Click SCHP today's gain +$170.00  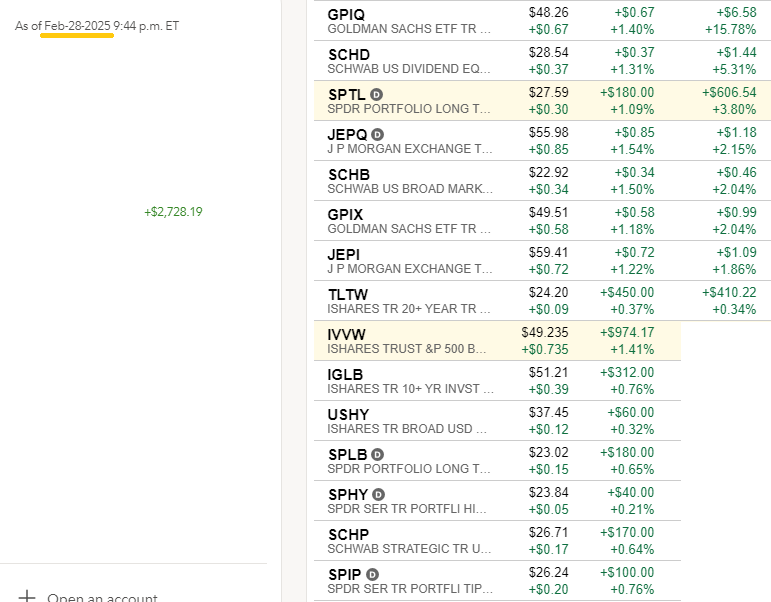627,532
